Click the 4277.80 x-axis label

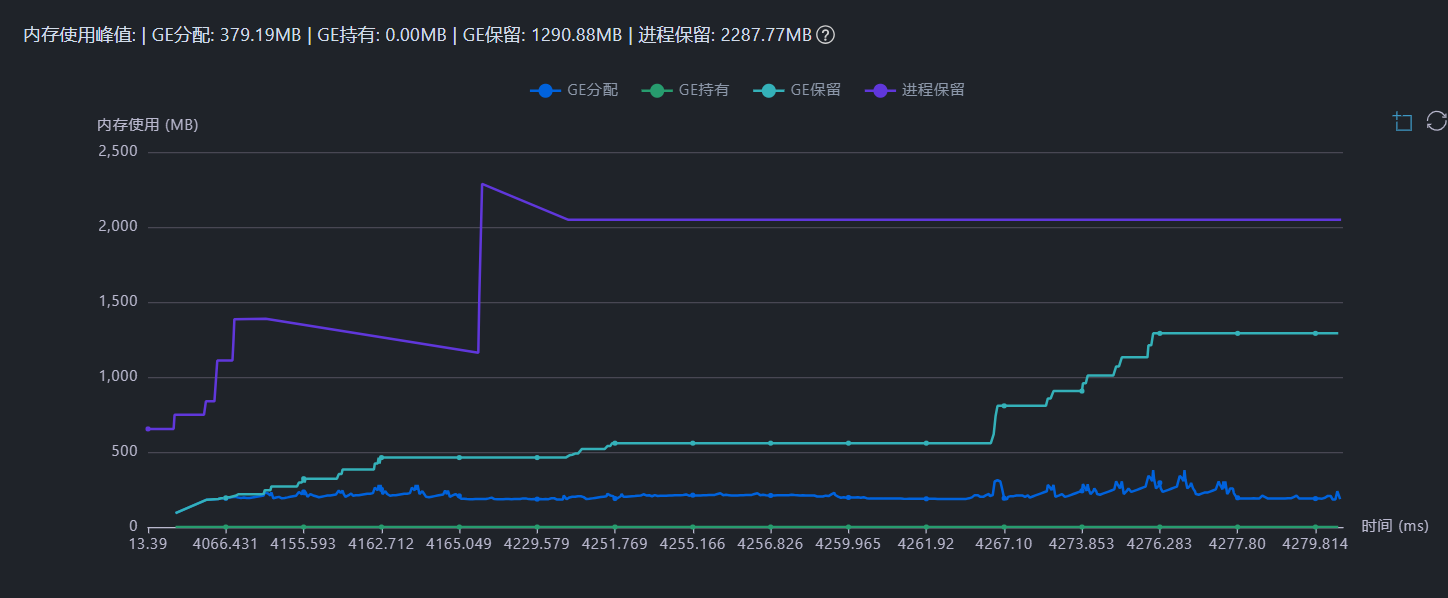(1237, 544)
